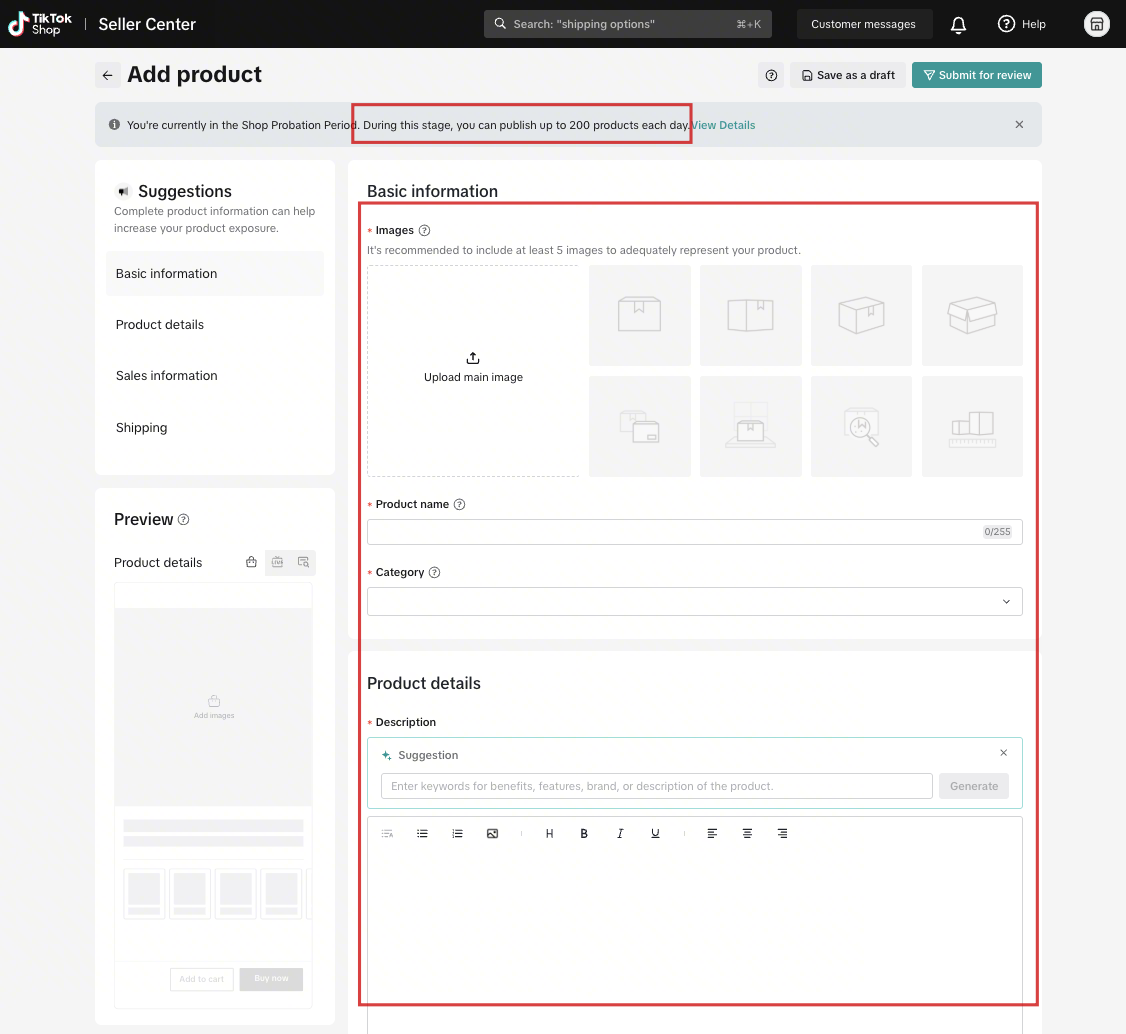Click the Generate button in Suggestion box
This screenshot has height=1034, width=1126.
(x=974, y=786)
